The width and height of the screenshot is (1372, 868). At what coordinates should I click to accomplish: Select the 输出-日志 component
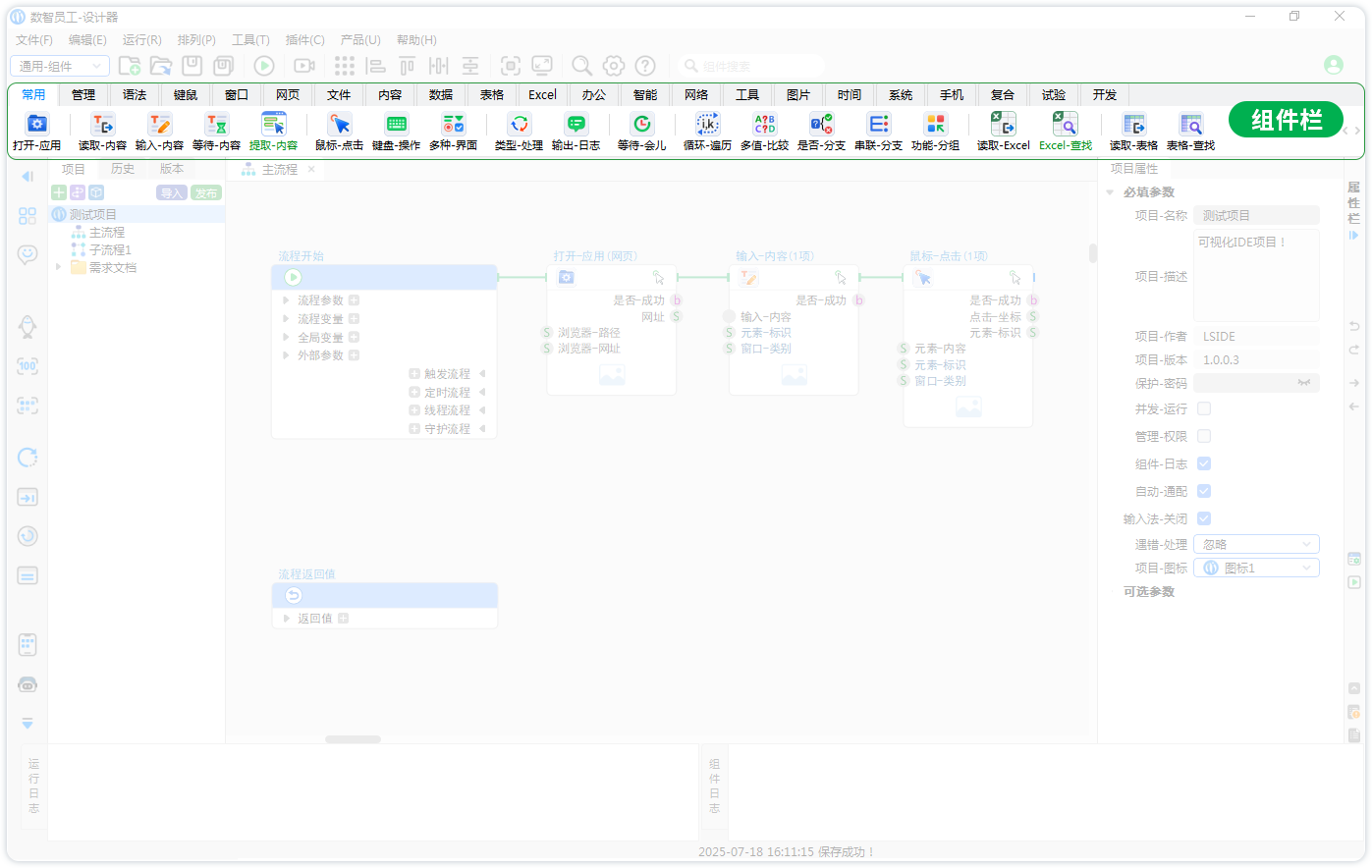576,125
